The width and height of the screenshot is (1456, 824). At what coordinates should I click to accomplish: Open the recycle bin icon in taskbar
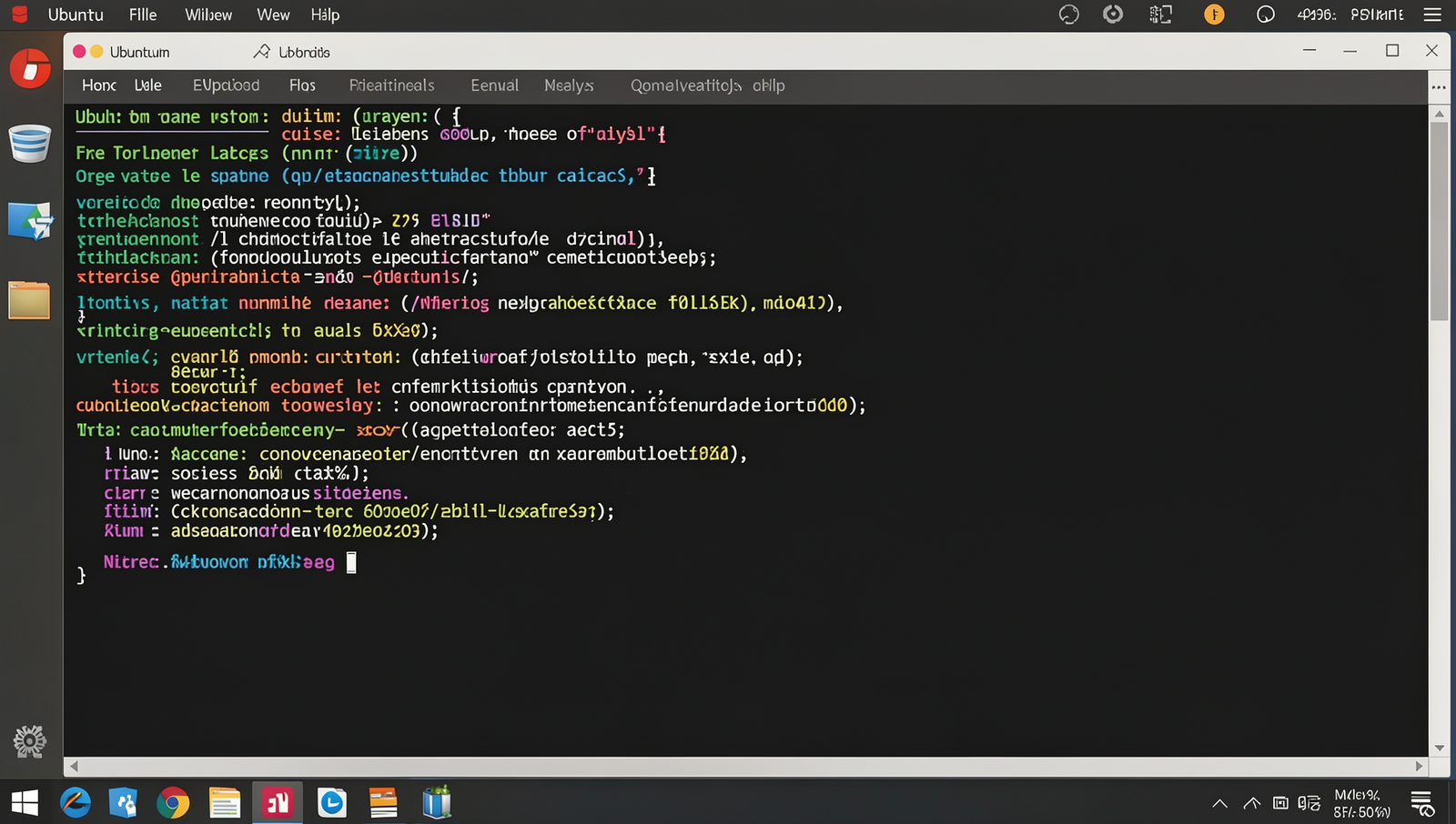(x=437, y=802)
